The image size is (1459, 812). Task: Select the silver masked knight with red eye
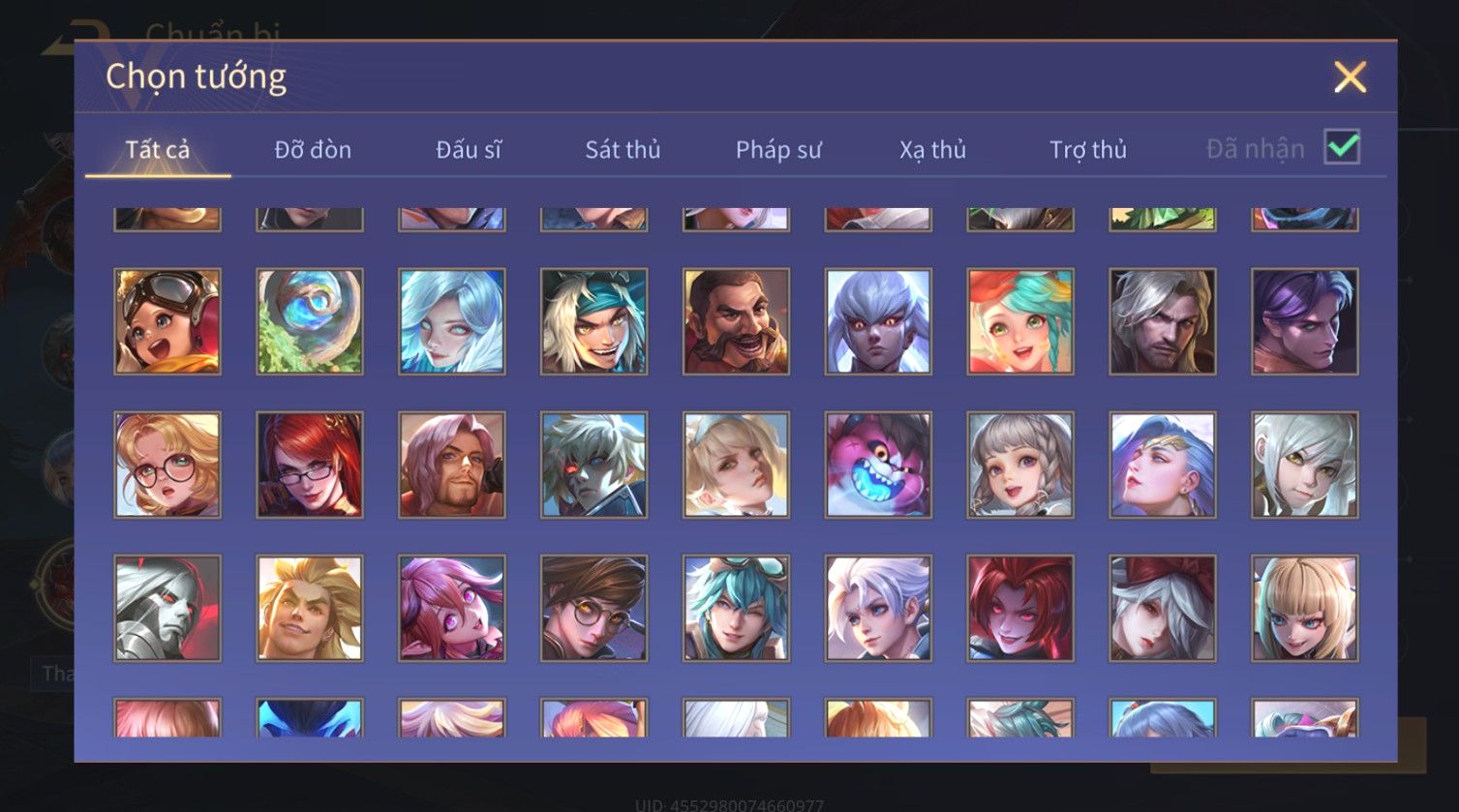coord(167,608)
